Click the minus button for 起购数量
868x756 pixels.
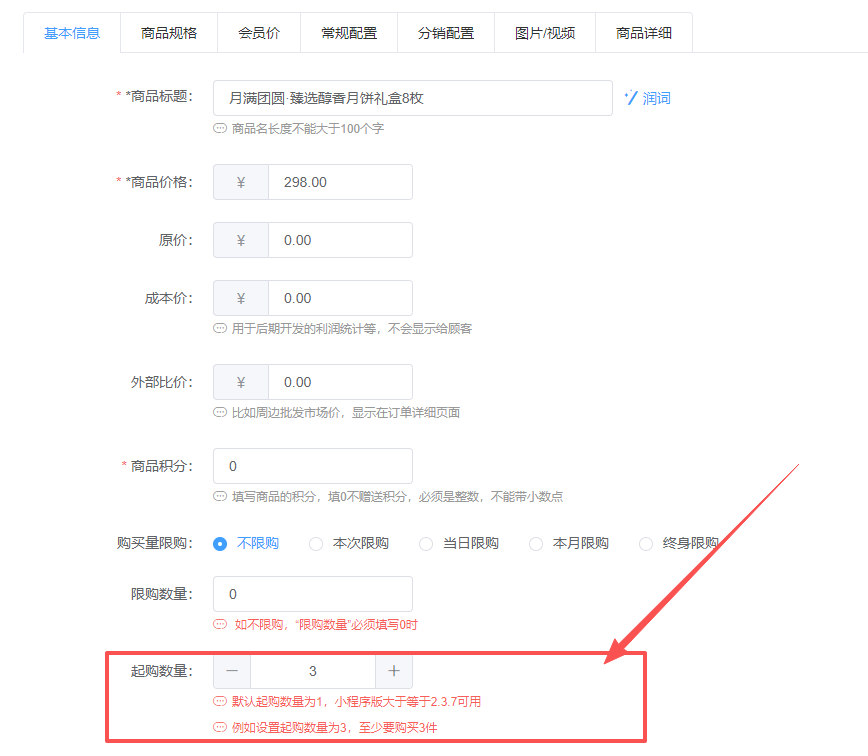232,671
